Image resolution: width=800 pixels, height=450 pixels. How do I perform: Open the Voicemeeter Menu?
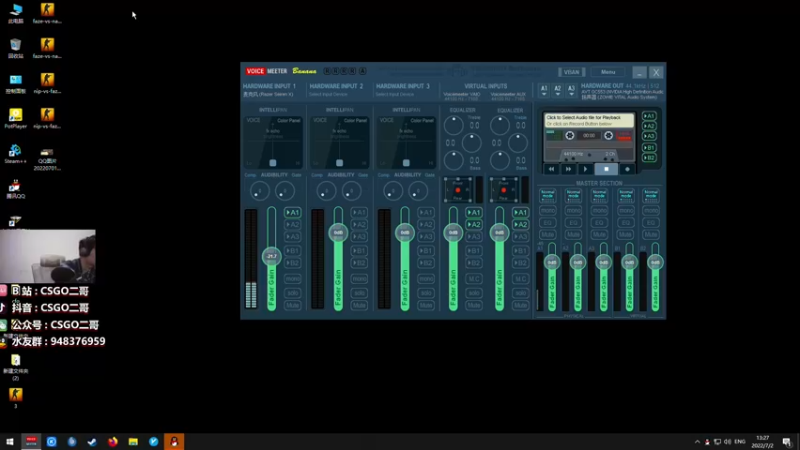pos(608,72)
